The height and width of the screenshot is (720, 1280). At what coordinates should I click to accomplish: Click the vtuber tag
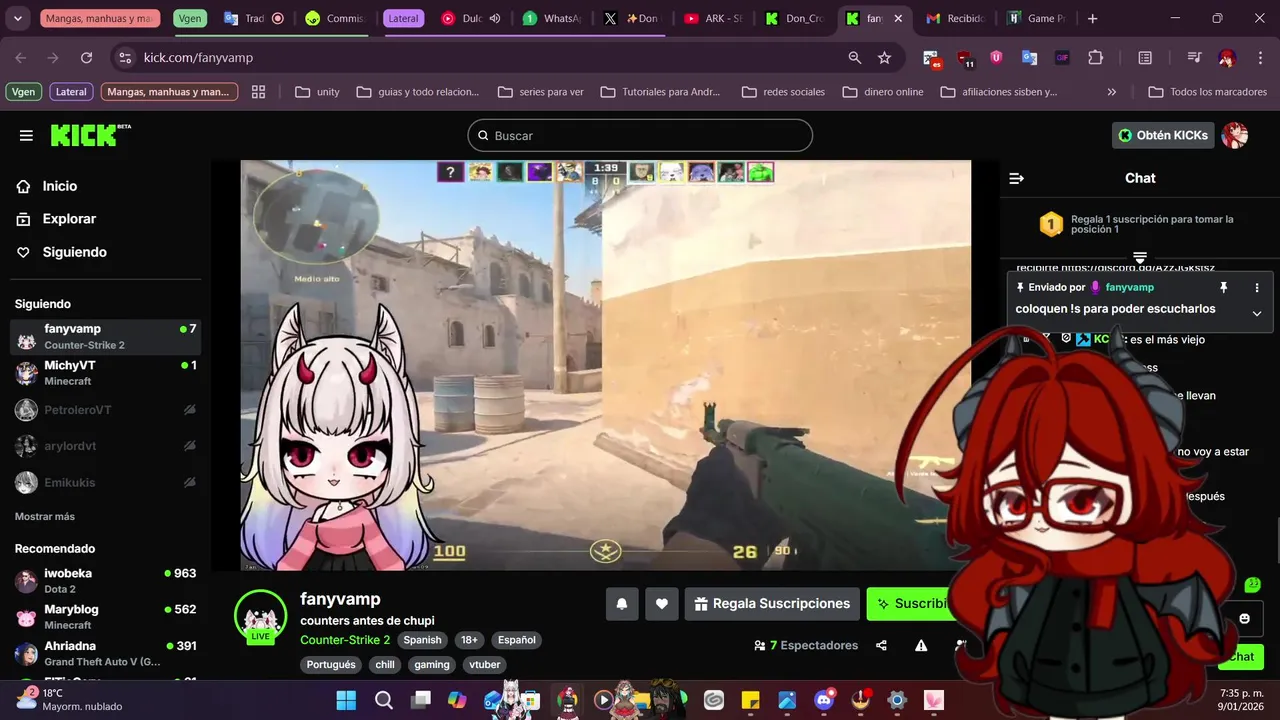click(x=485, y=664)
